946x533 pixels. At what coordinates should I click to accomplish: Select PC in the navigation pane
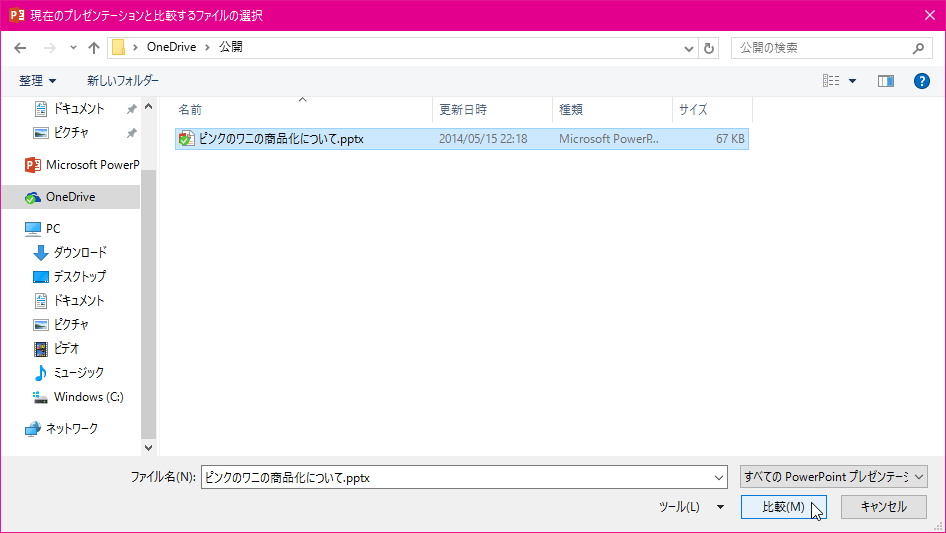(x=42, y=229)
